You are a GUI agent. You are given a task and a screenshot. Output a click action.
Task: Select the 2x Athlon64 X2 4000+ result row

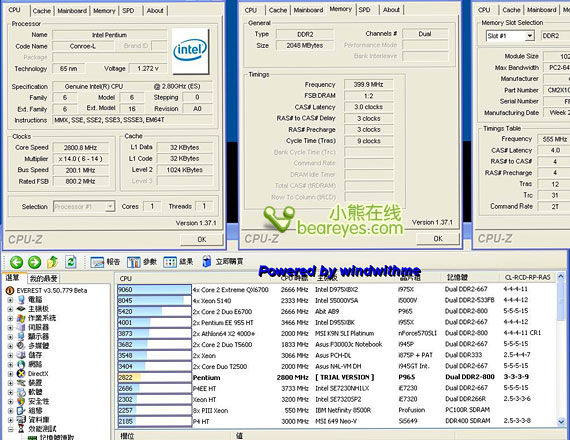point(336,333)
